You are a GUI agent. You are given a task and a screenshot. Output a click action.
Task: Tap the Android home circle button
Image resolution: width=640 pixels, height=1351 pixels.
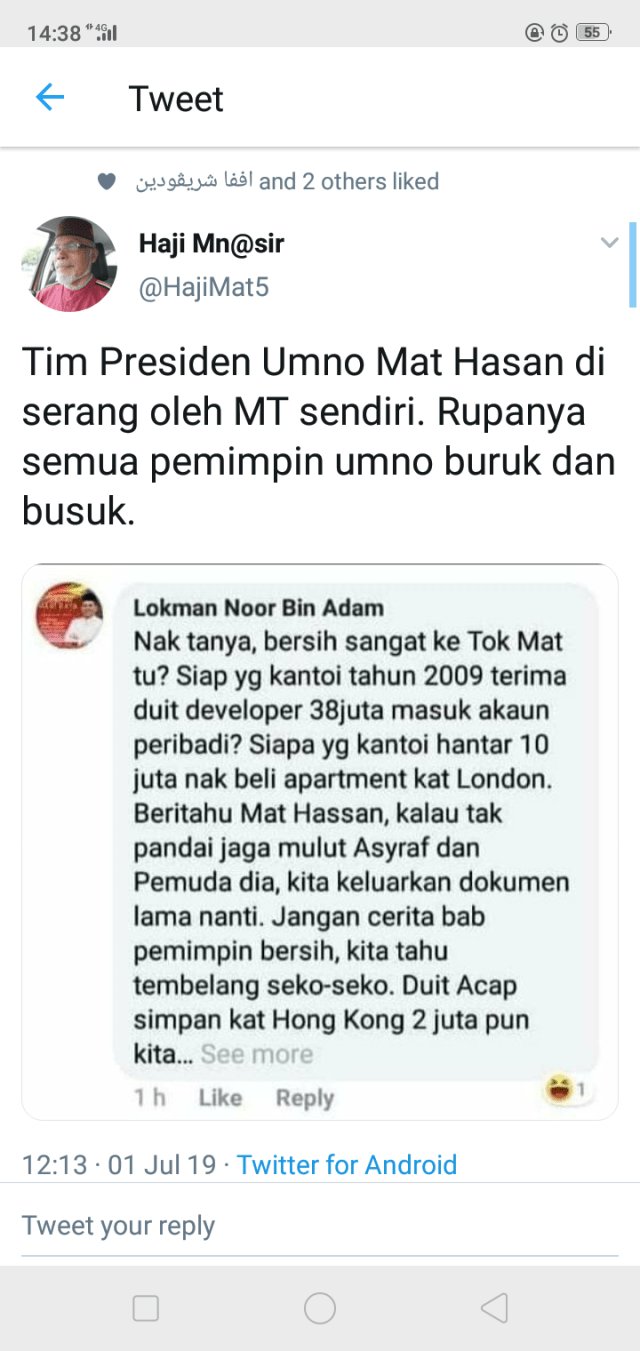coord(320,1308)
